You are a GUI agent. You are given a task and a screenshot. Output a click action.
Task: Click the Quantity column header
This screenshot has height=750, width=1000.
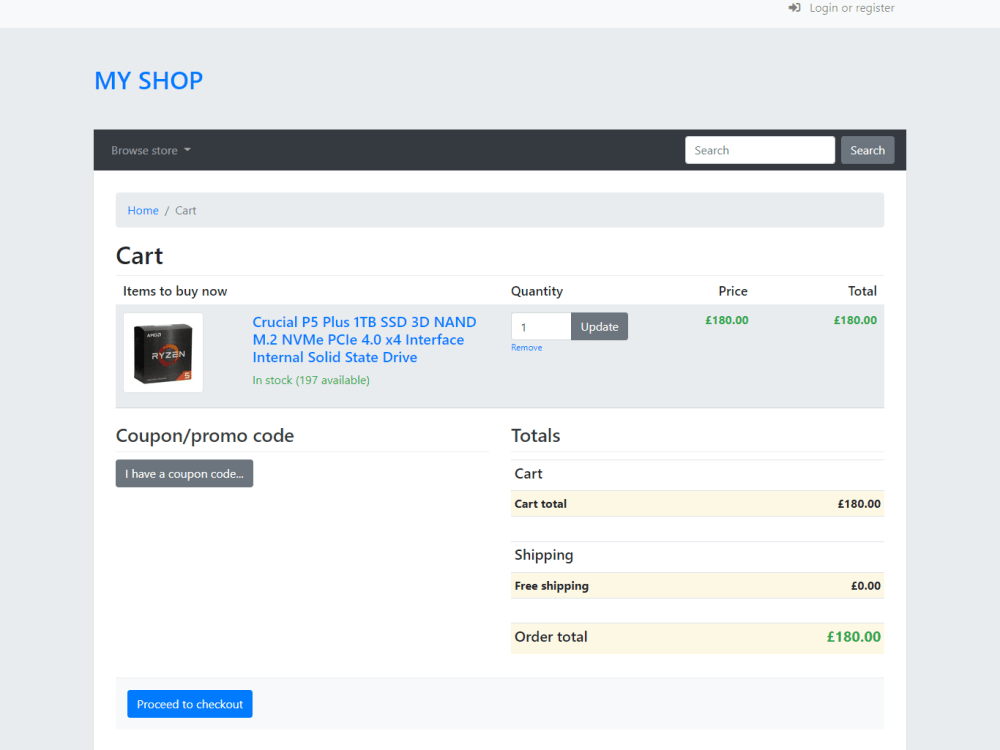[537, 291]
